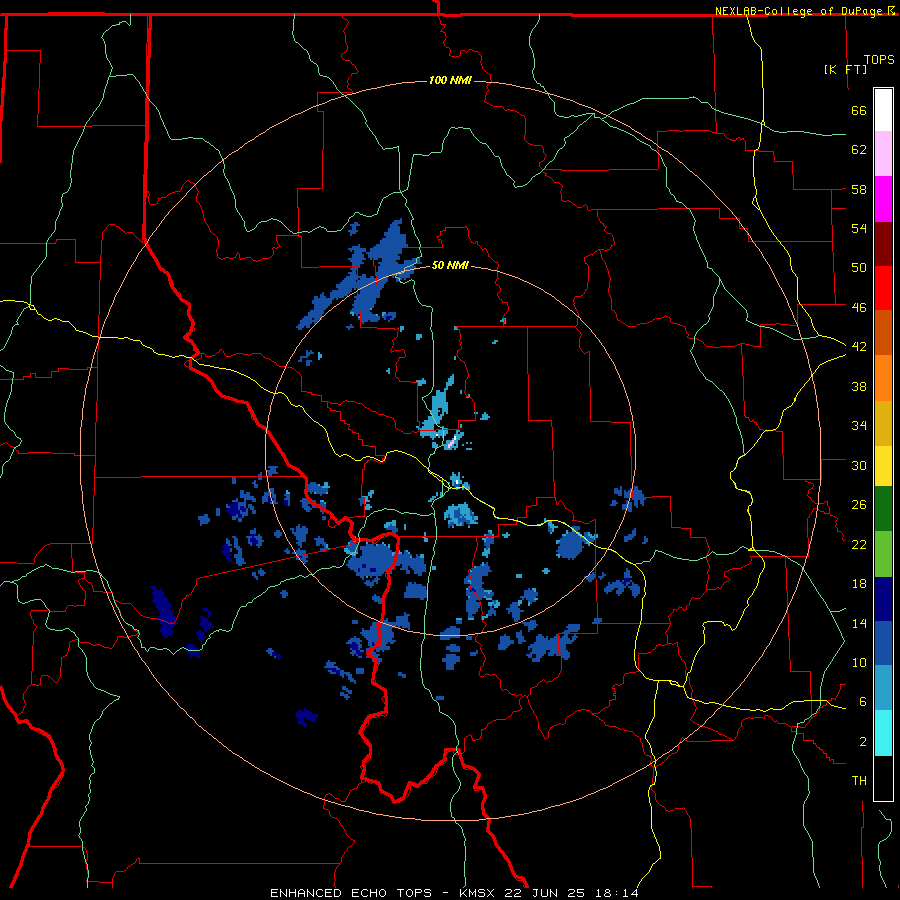Click the TH legend label
The height and width of the screenshot is (900, 900).
(859, 781)
